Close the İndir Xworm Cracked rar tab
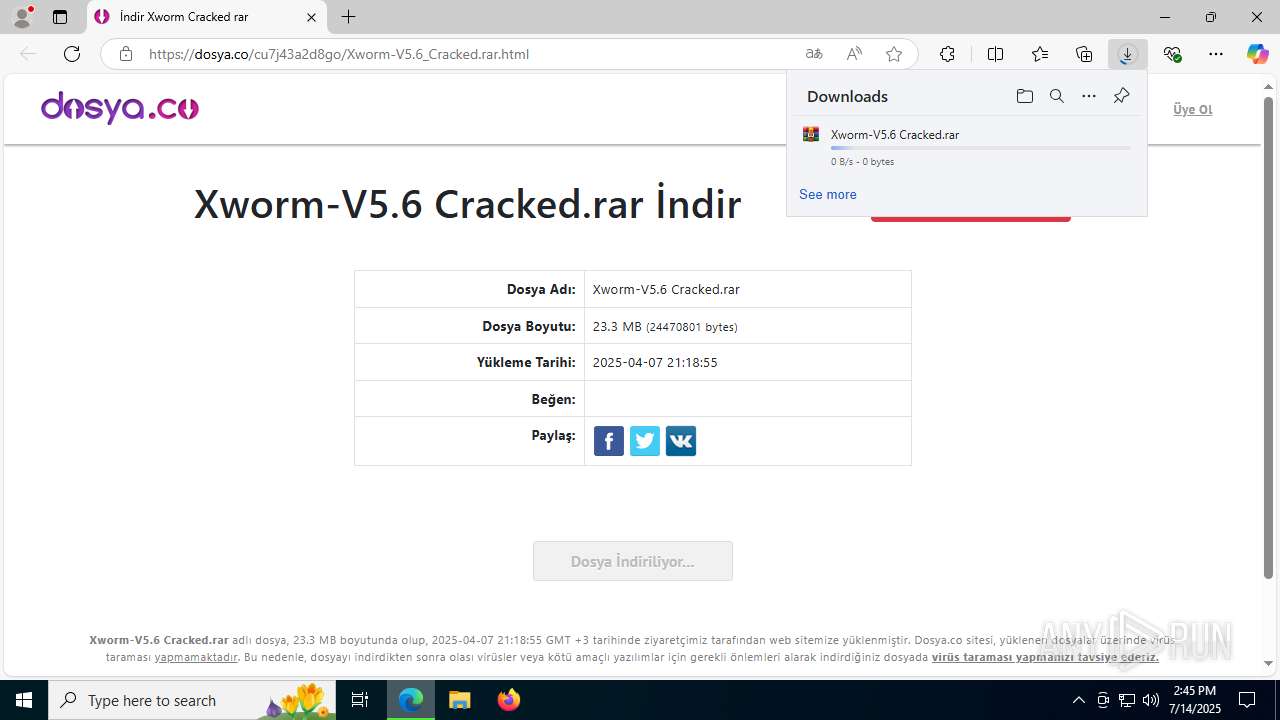Screen dimensions: 1280x720 (x=311, y=17)
